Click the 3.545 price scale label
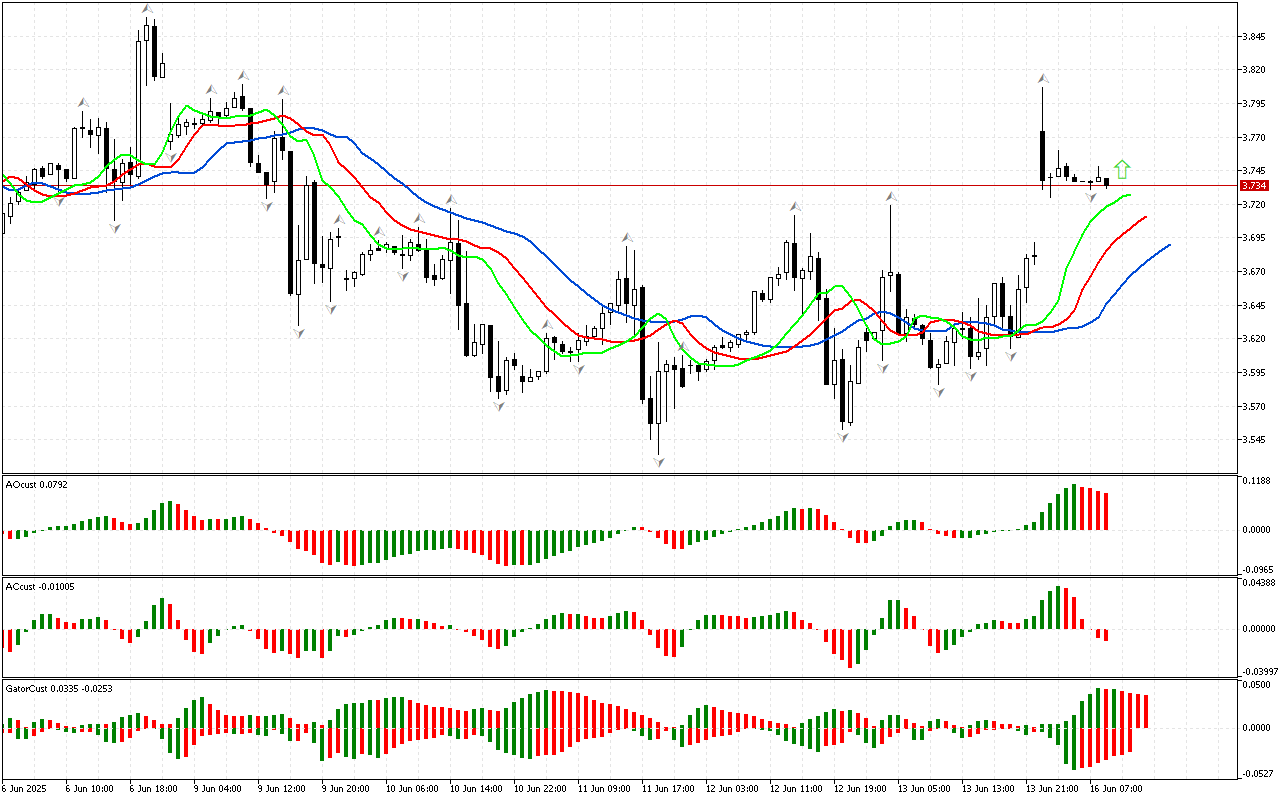This screenshot has height=800, width=1280. tap(1256, 440)
